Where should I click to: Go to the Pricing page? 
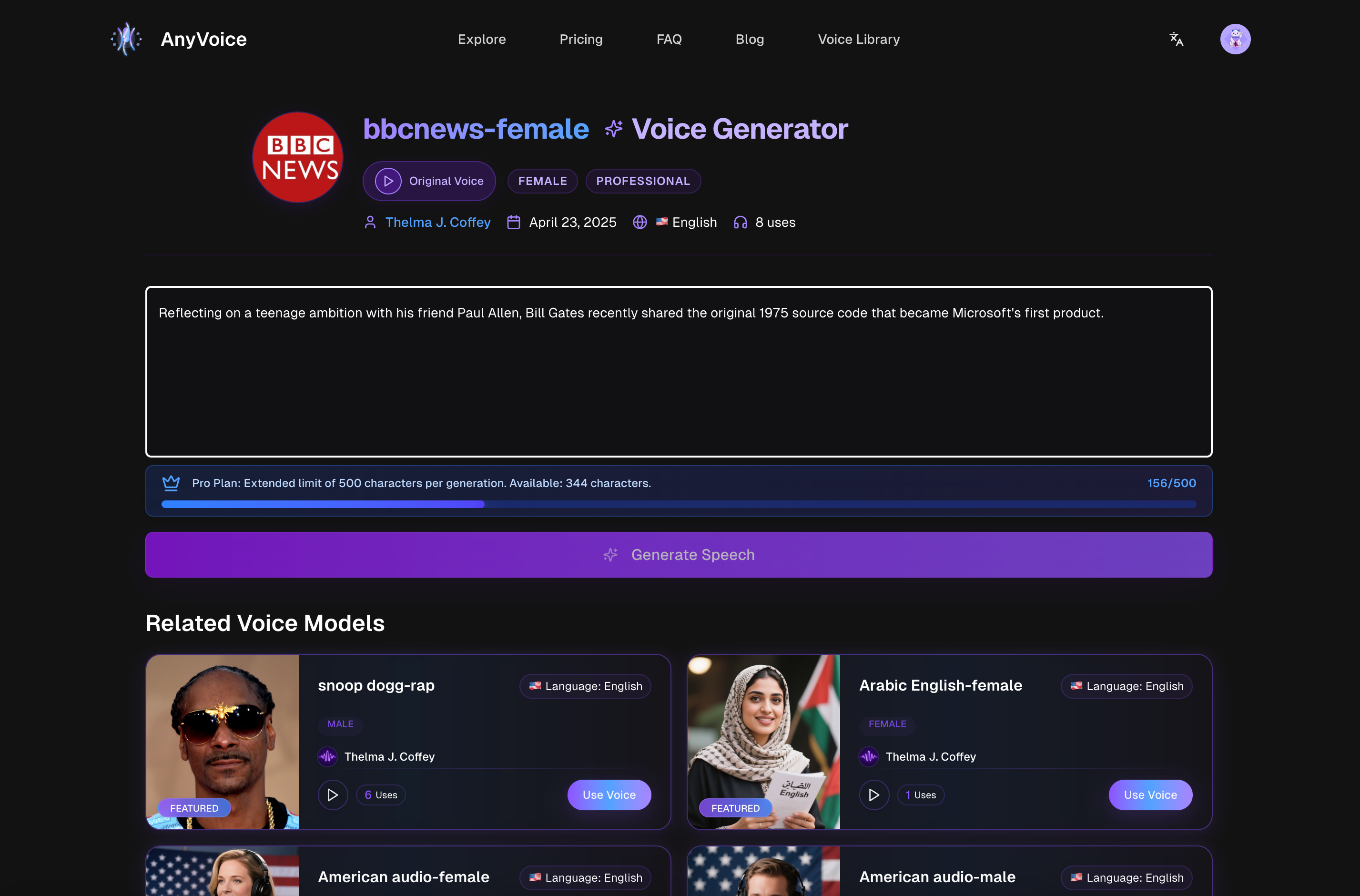tap(580, 39)
